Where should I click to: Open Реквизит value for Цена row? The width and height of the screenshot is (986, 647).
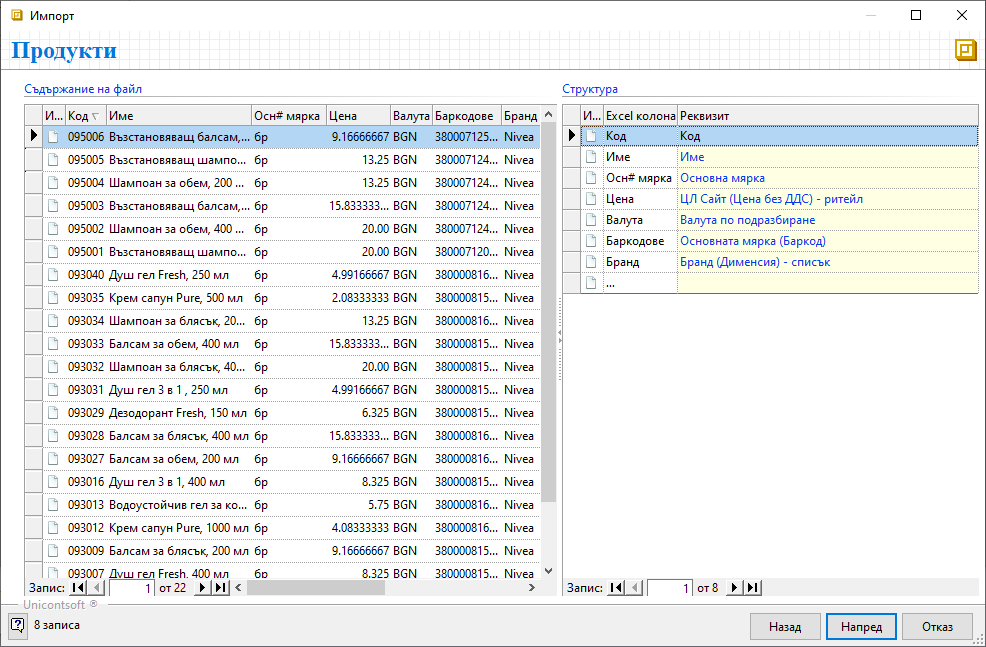click(770, 199)
